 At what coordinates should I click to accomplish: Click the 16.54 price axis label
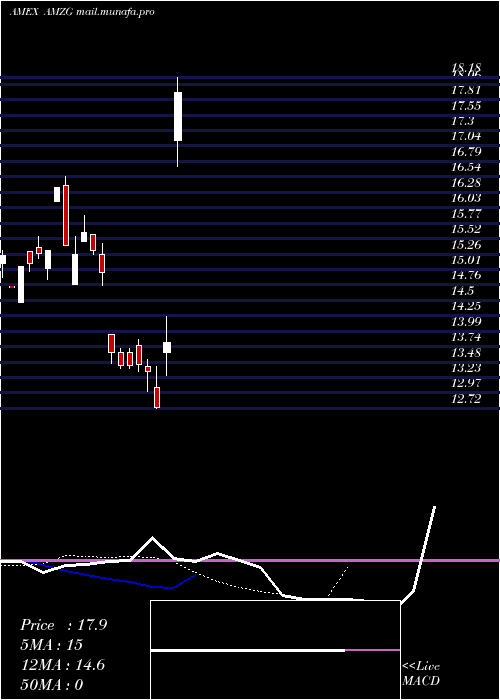(x=466, y=167)
